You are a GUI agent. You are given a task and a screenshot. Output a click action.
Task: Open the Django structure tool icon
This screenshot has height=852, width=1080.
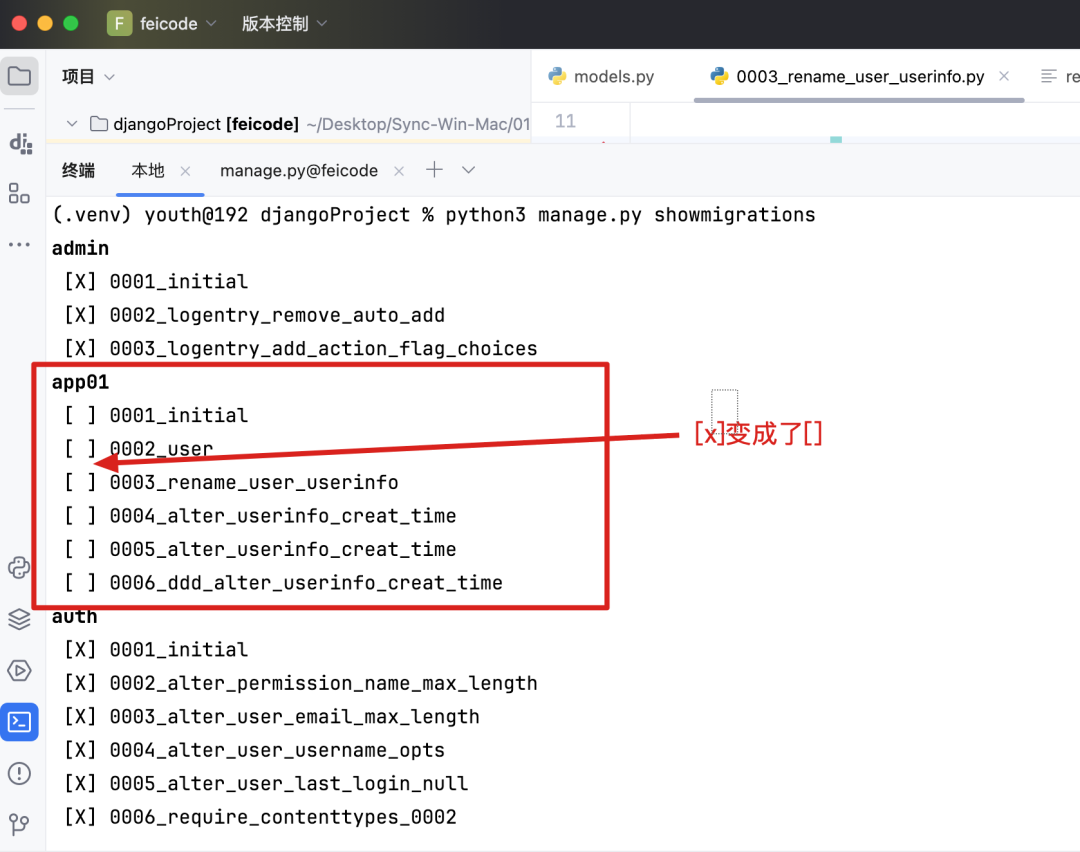click(x=21, y=143)
